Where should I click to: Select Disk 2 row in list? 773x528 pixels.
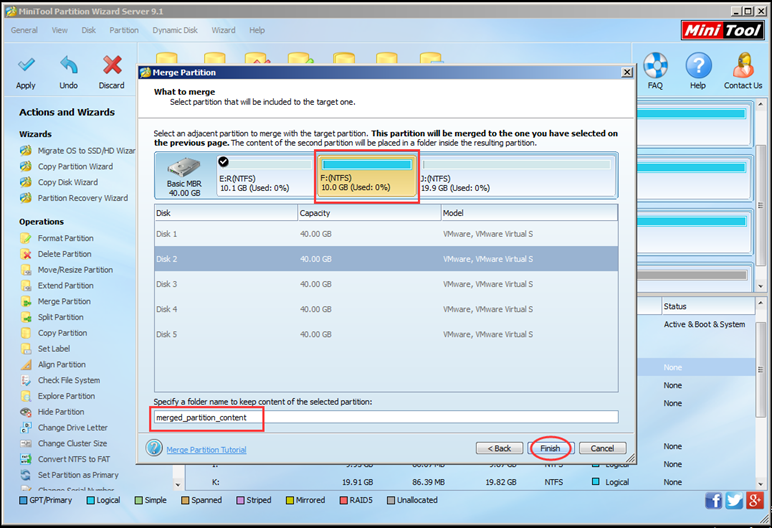(386, 259)
